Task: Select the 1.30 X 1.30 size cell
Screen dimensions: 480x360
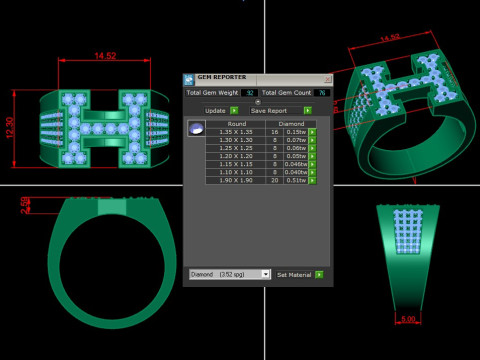Action: (236, 140)
